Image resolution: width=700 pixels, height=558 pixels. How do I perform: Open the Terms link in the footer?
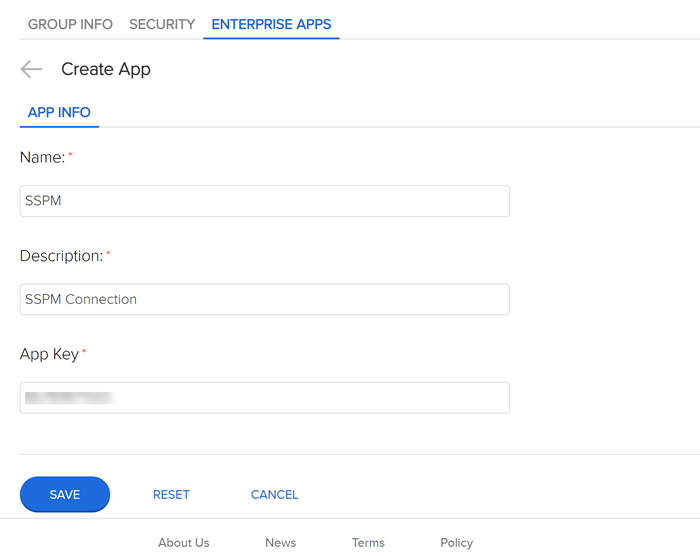(x=368, y=542)
